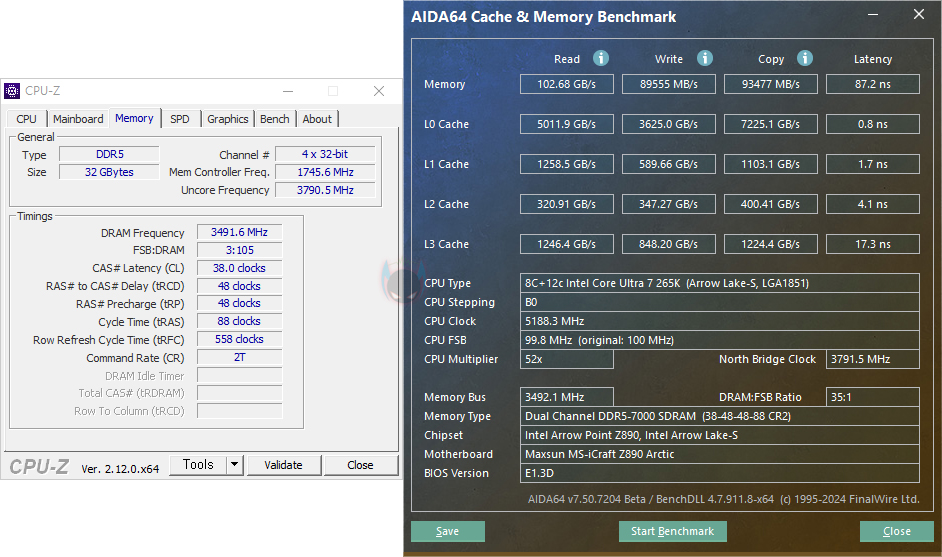Click the Type value DDR5 in CPU-Z
Screen dimensions: 942x557
tap(109, 154)
